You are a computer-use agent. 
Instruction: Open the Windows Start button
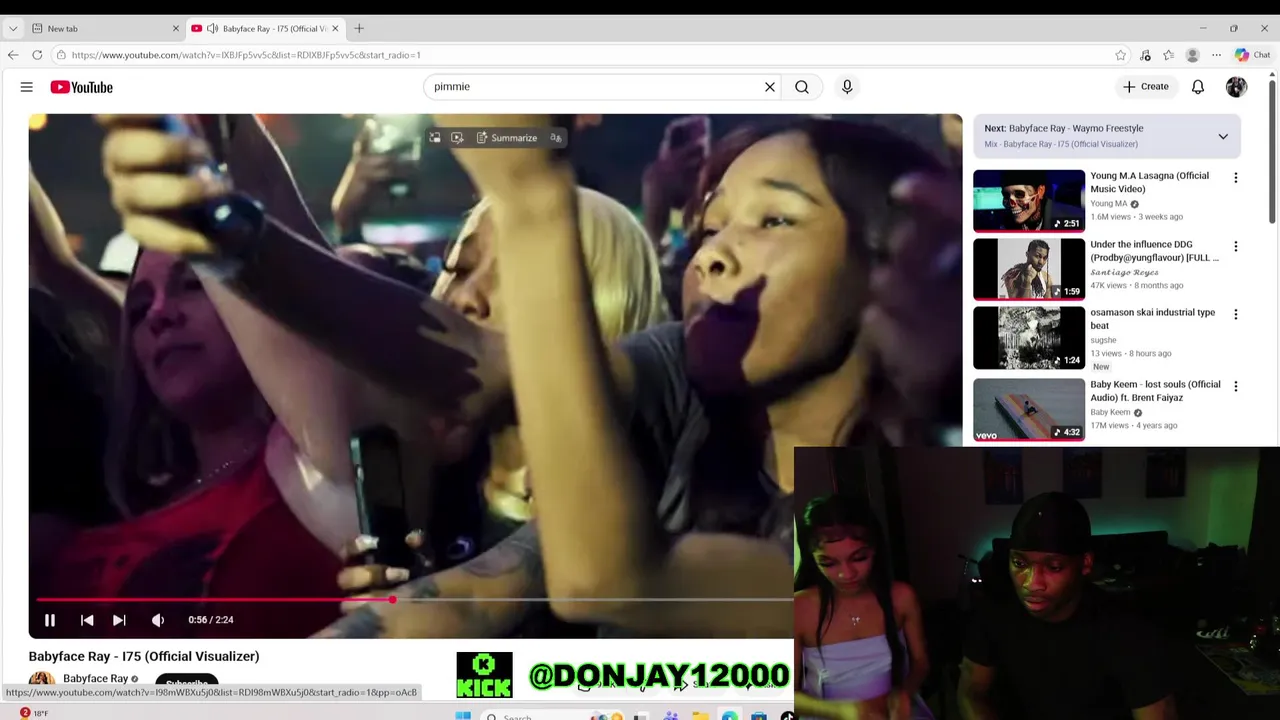click(x=462, y=715)
